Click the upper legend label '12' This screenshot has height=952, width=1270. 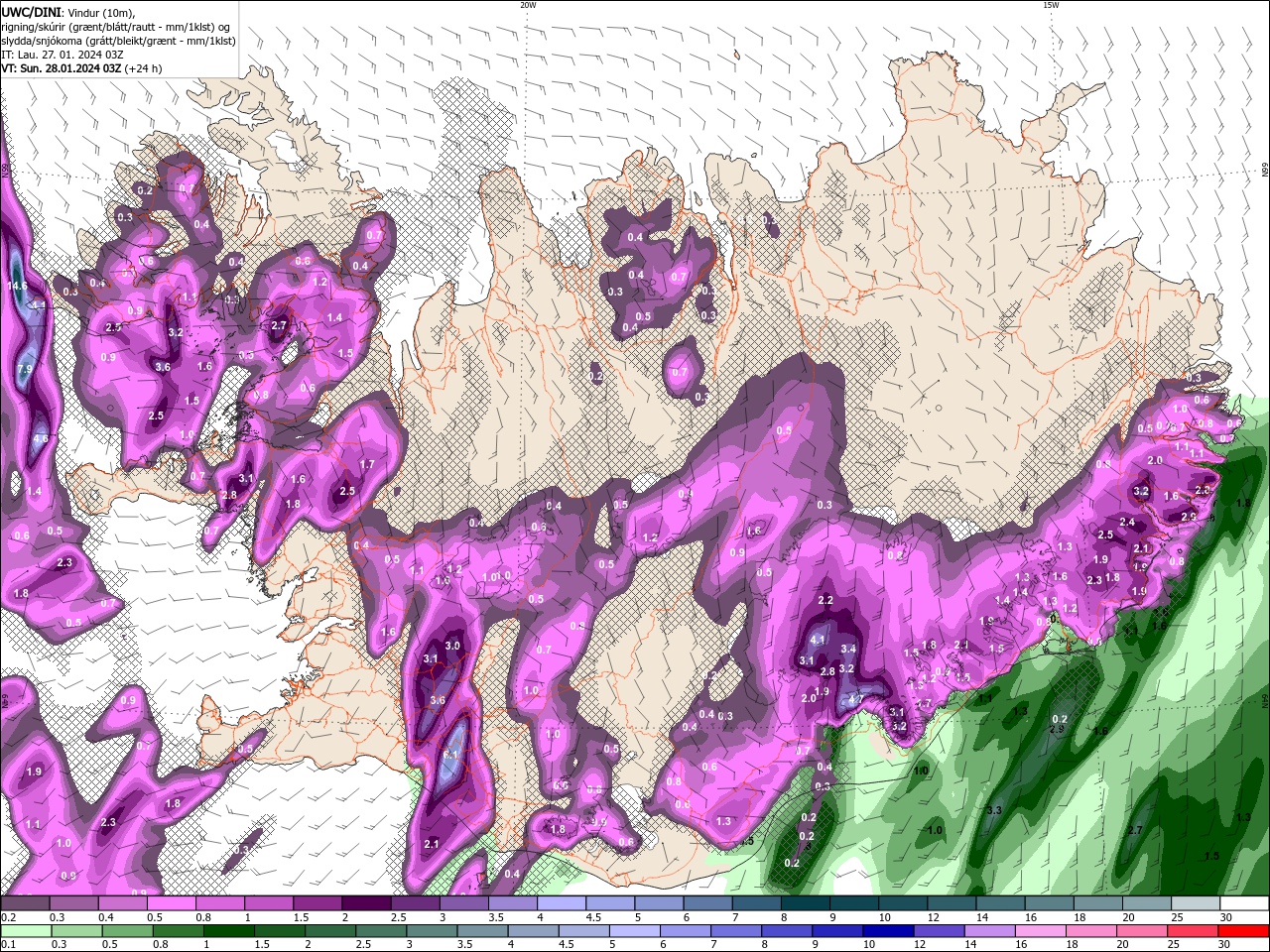pos(935,917)
